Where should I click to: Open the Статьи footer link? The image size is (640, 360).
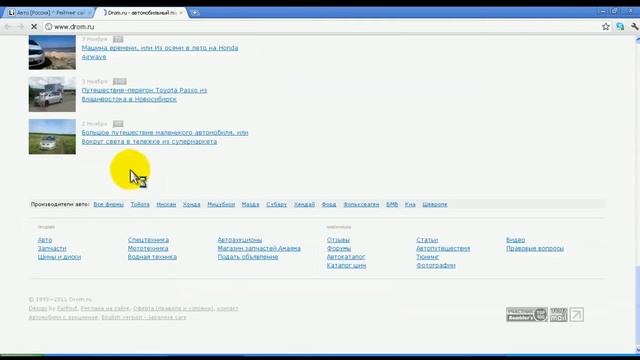[x=427, y=240]
